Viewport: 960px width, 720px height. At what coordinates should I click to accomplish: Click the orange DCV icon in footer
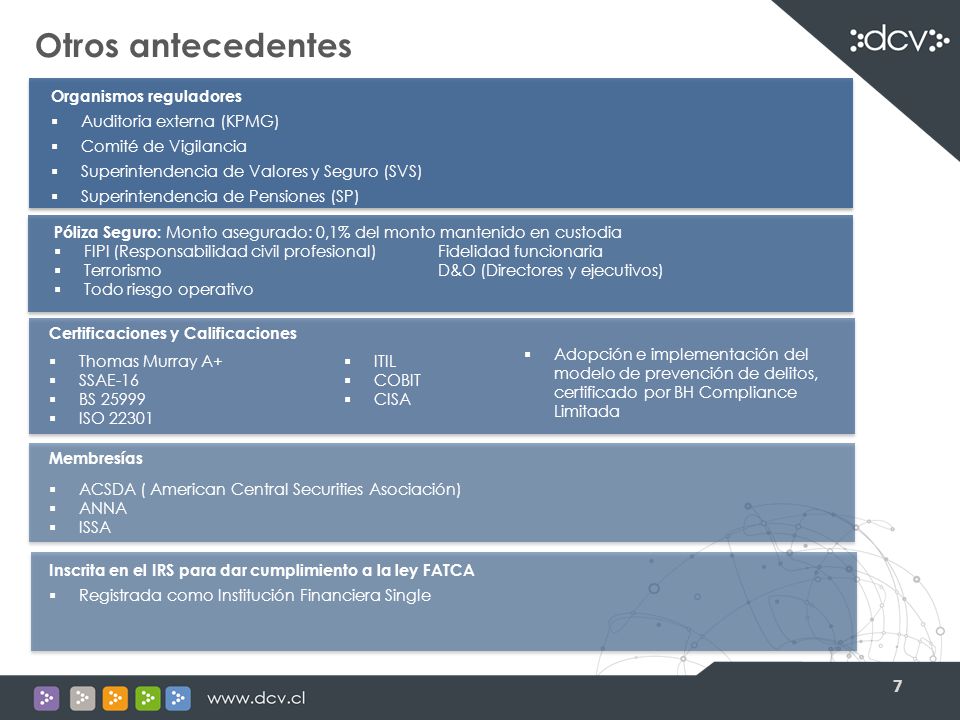pos(114,698)
